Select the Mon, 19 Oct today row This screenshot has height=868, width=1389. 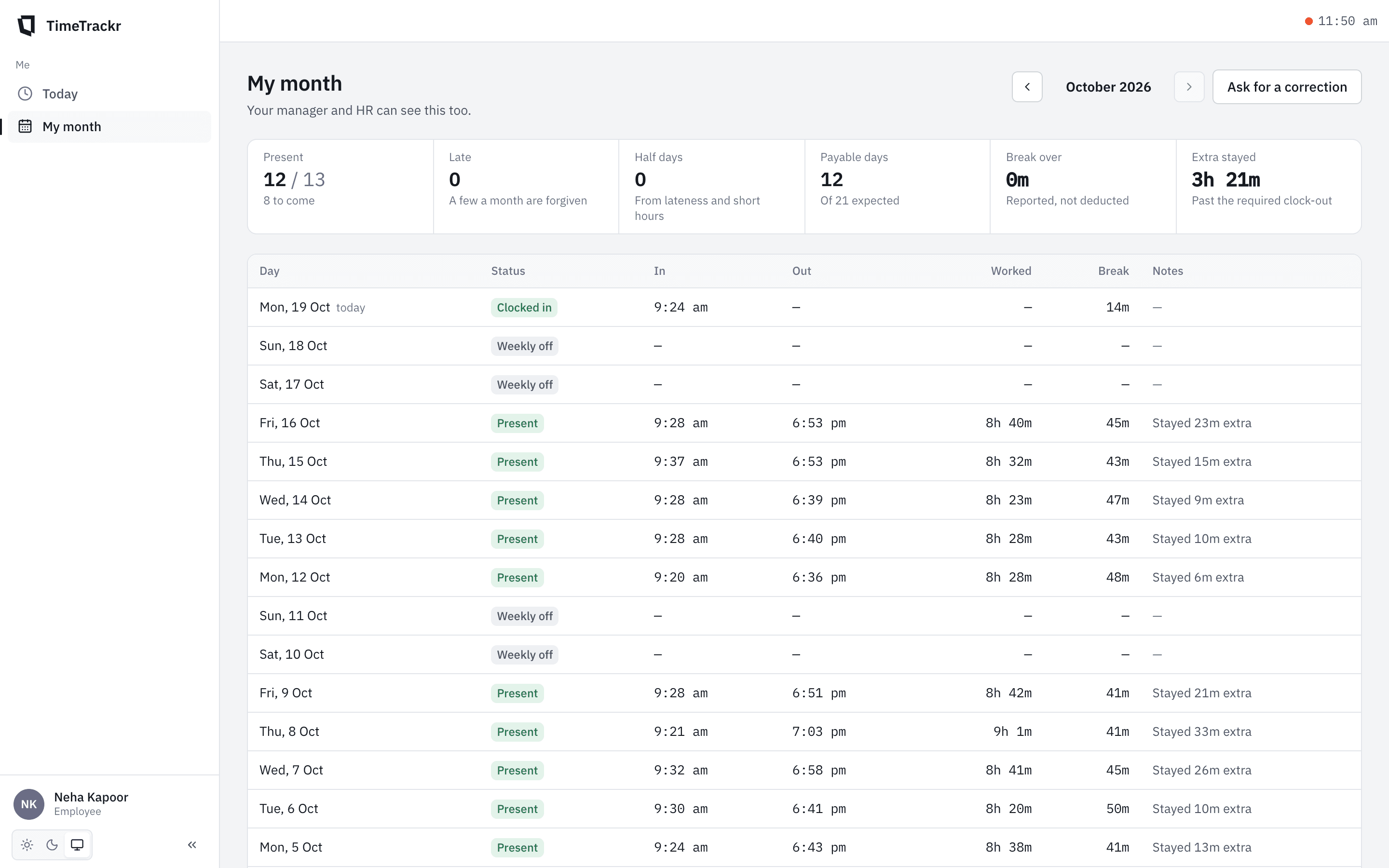pyautogui.click(x=803, y=307)
